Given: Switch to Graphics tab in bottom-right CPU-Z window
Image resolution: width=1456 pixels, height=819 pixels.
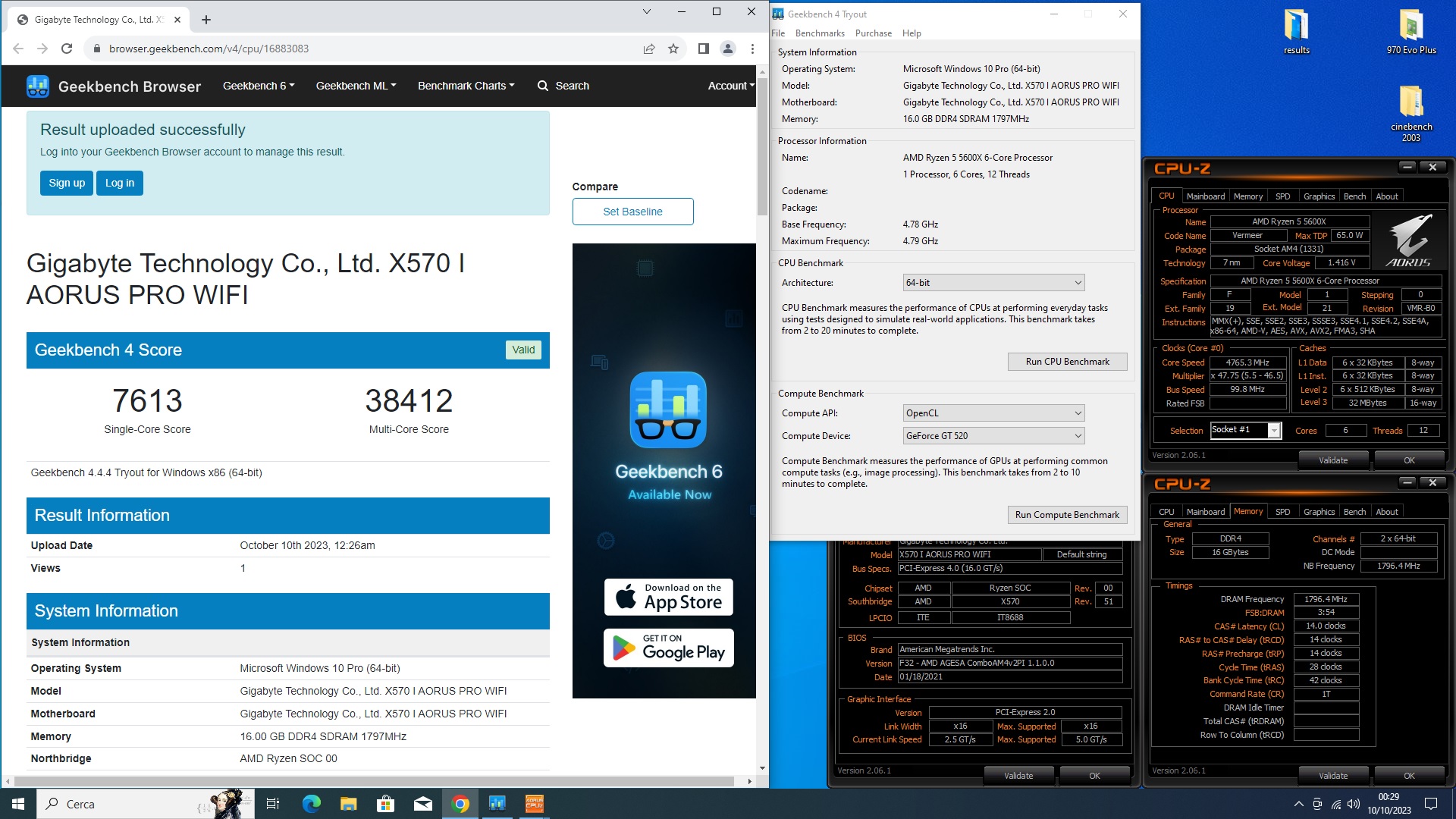Looking at the screenshot, I should (x=1319, y=512).
